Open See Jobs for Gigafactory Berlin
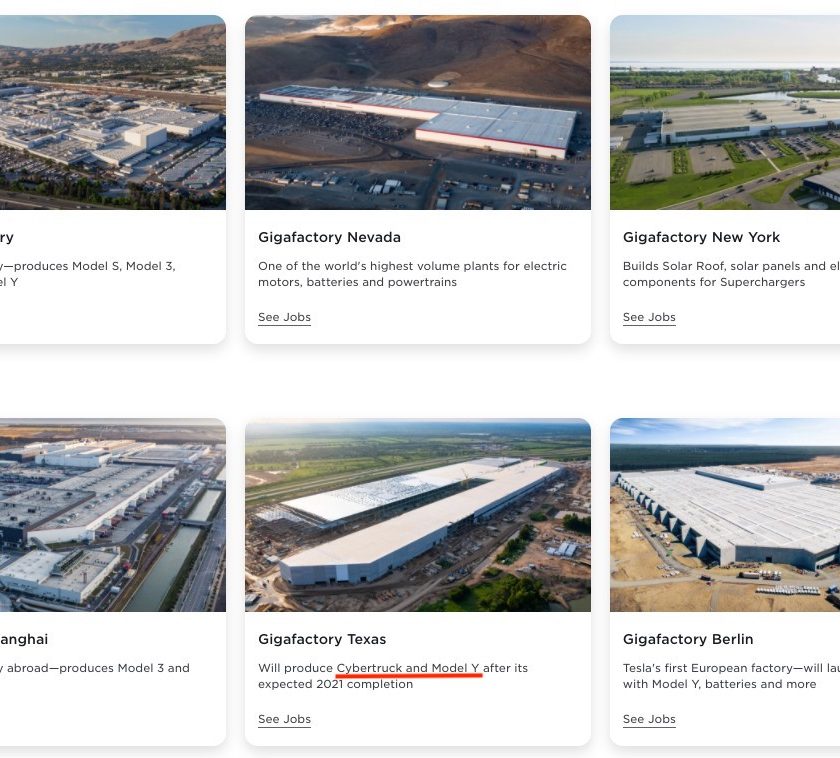 [649, 719]
